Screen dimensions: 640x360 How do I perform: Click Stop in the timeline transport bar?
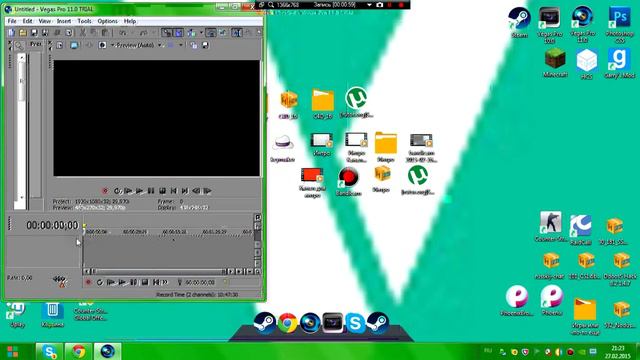(144, 282)
